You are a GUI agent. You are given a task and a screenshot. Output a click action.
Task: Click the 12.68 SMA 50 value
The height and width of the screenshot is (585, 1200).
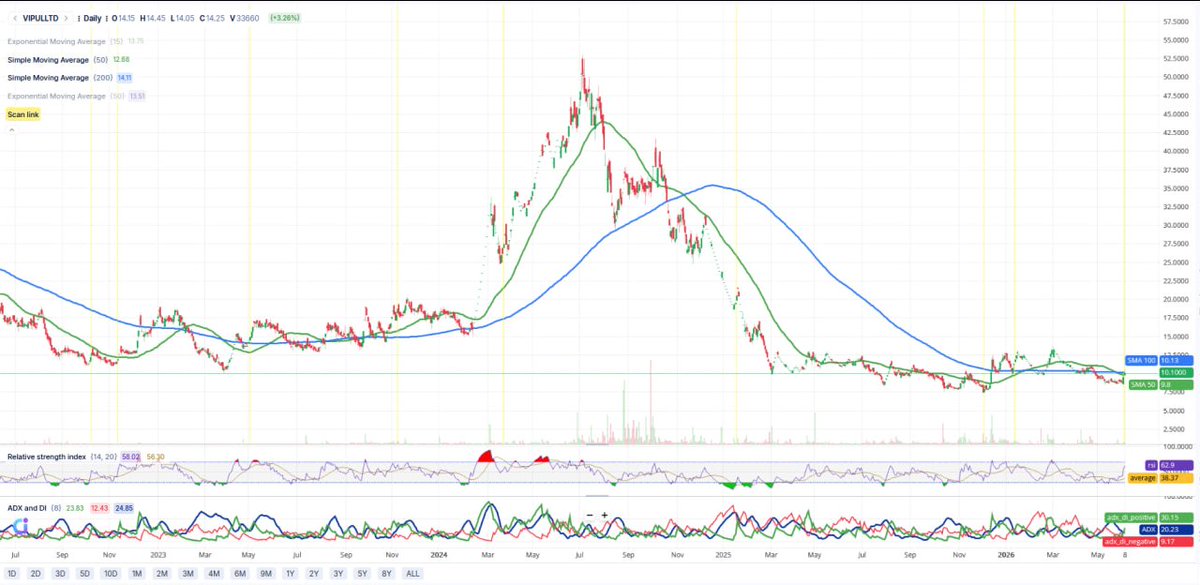click(120, 59)
